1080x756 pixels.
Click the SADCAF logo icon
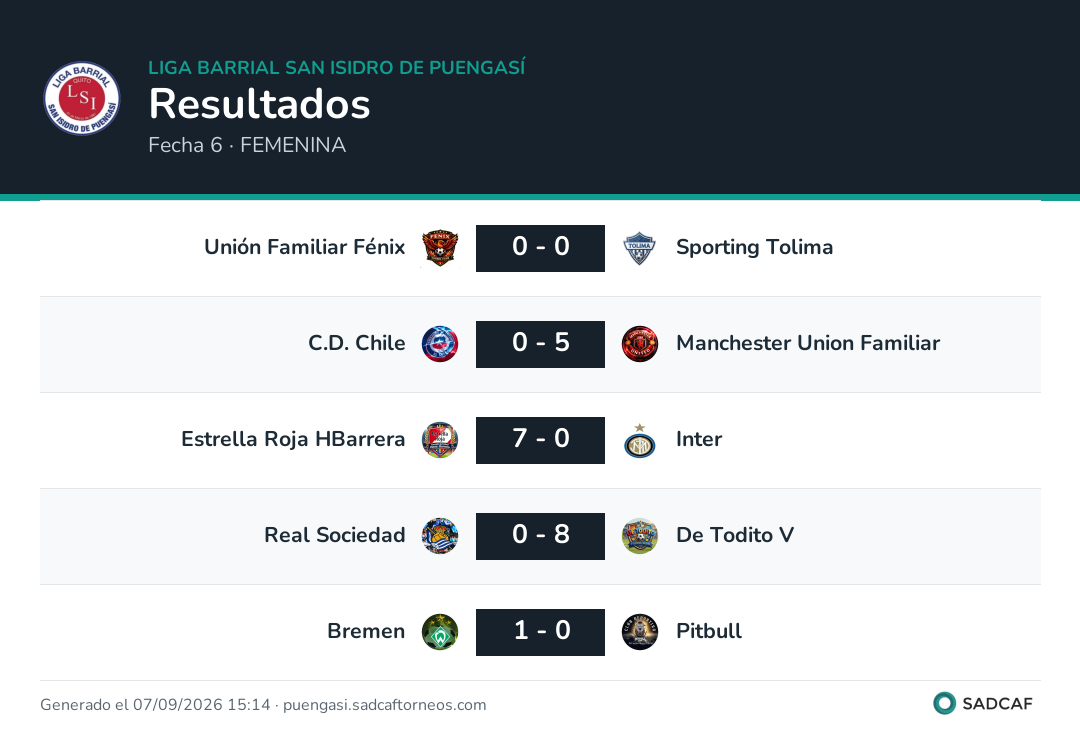pos(944,703)
